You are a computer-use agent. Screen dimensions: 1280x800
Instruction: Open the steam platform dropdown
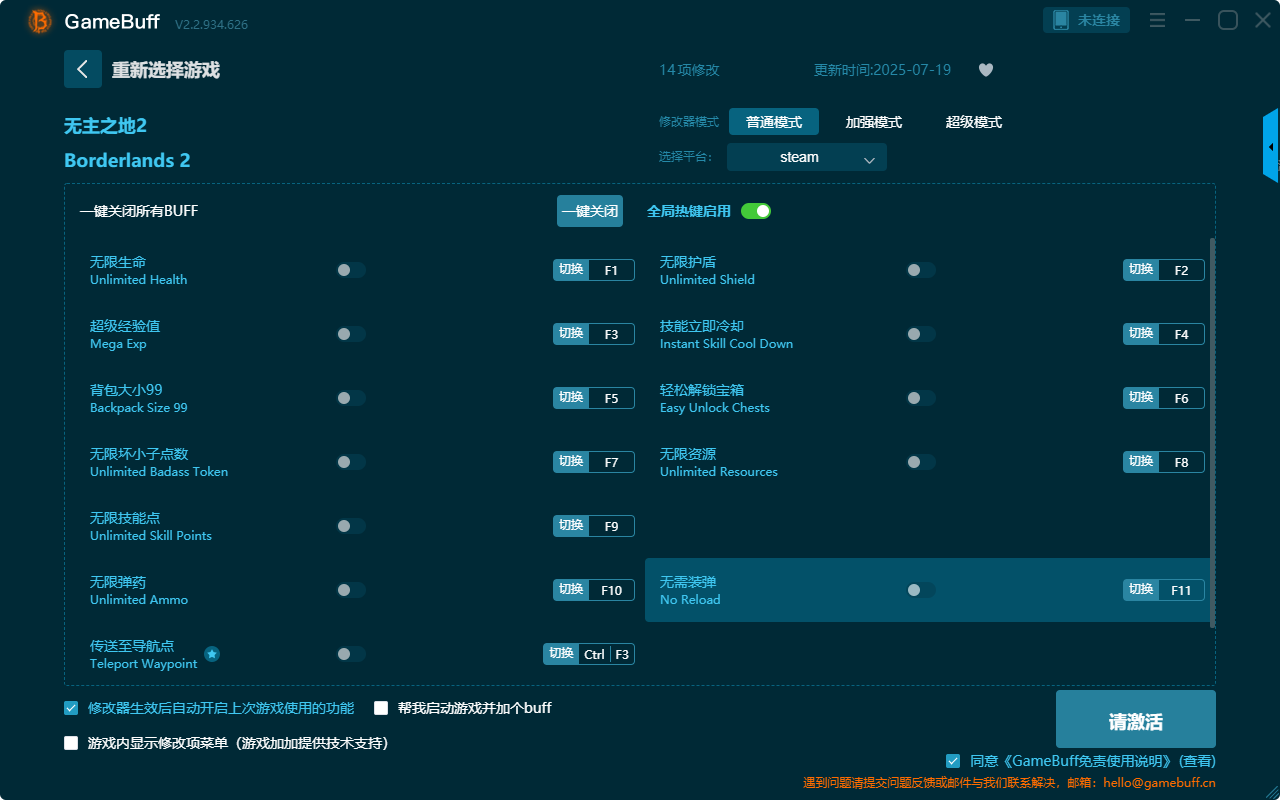click(806, 157)
